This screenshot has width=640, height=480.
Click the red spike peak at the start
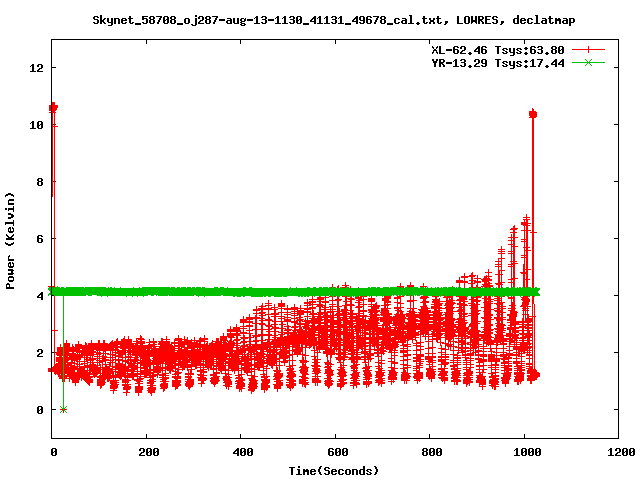[x=53, y=108]
